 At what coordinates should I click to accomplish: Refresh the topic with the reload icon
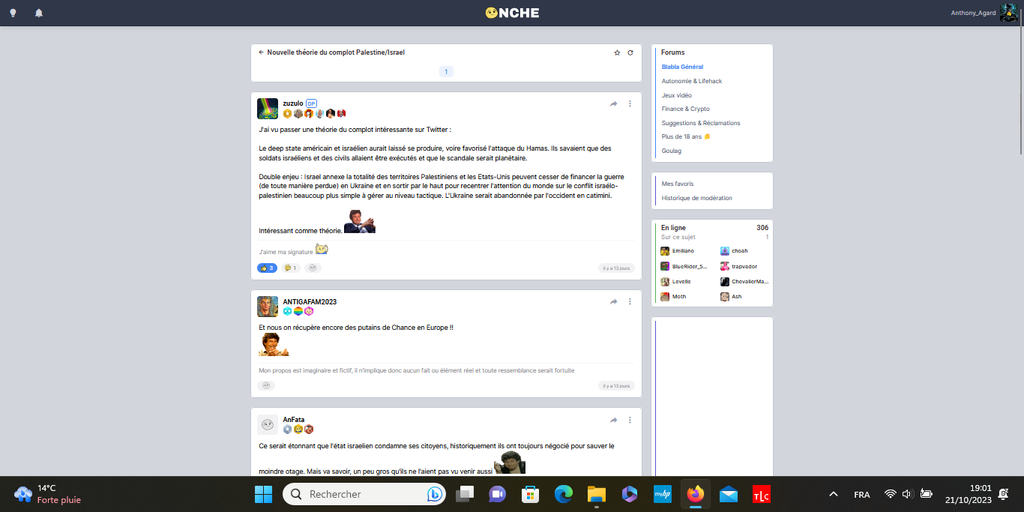pyautogui.click(x=630, y=52)
